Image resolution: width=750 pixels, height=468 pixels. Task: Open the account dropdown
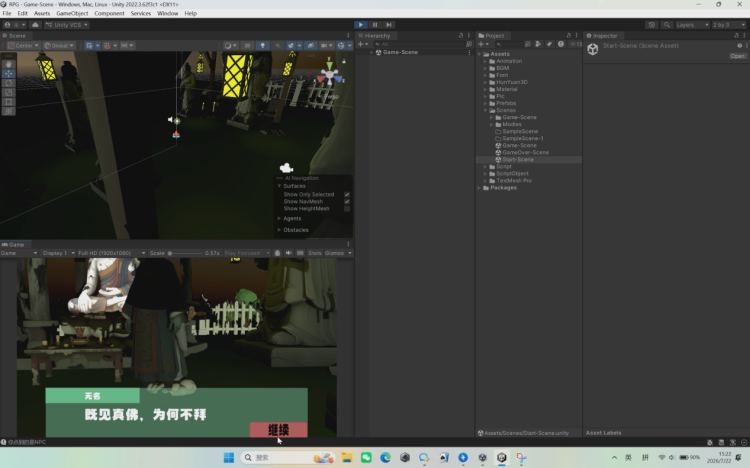point(14,25)
